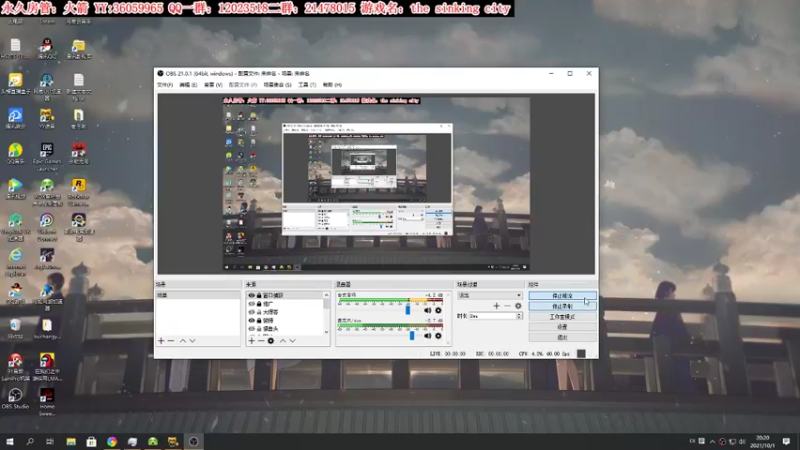
Task: Open transition properties gear icon
Action: [x=518, y=306]
